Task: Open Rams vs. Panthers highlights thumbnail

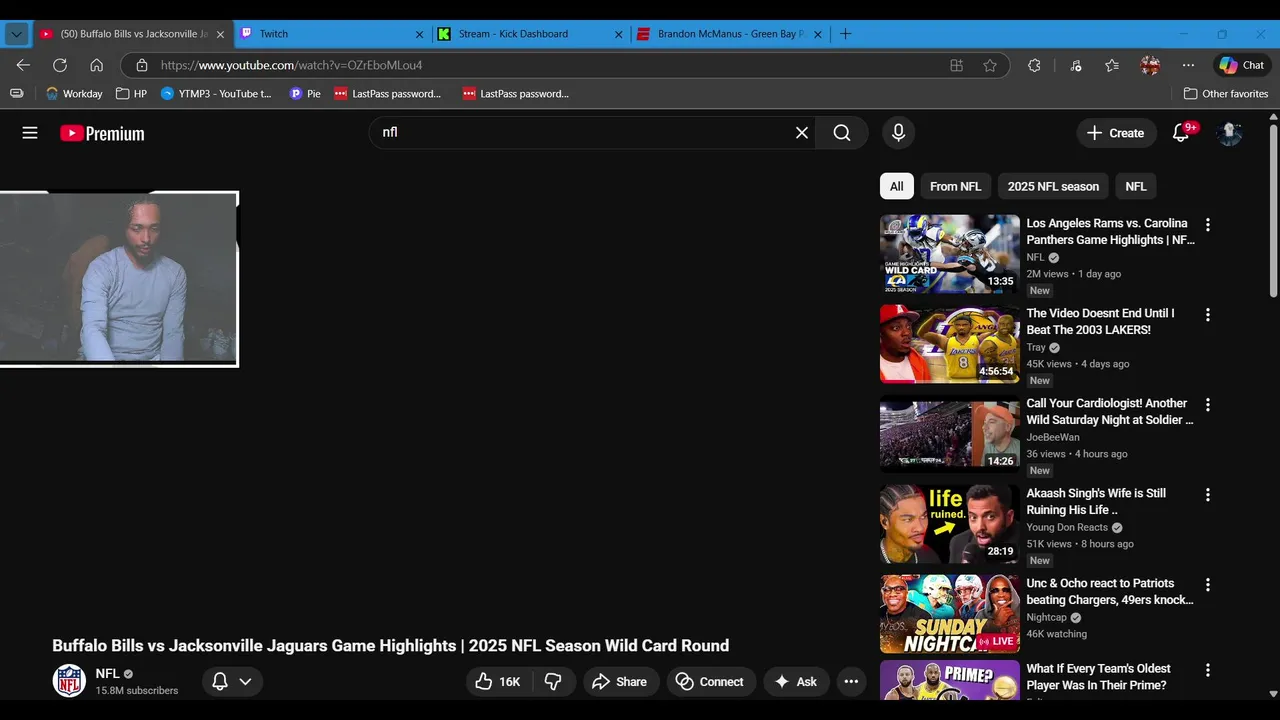Action: [x=950, y=254]
